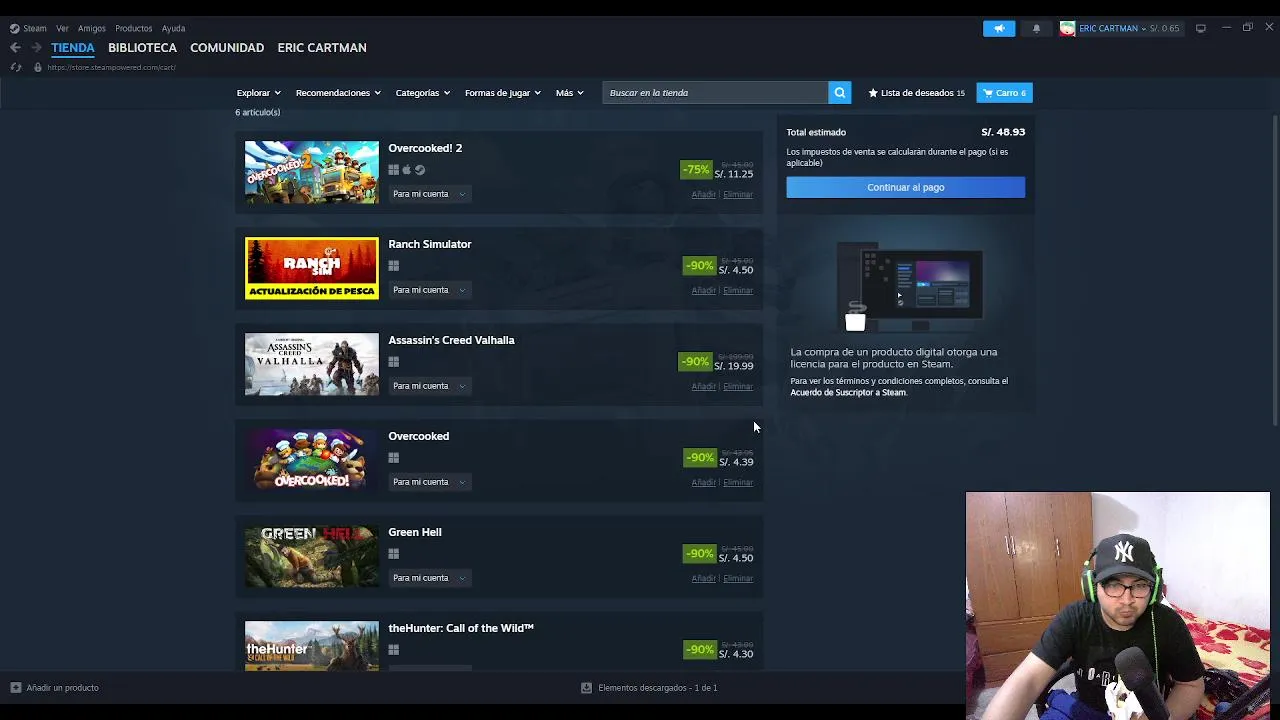Viewport: 1280px width, 720px height.
Task: Click the Windows icon under Ranch Simulator
Action: point(394,266)
